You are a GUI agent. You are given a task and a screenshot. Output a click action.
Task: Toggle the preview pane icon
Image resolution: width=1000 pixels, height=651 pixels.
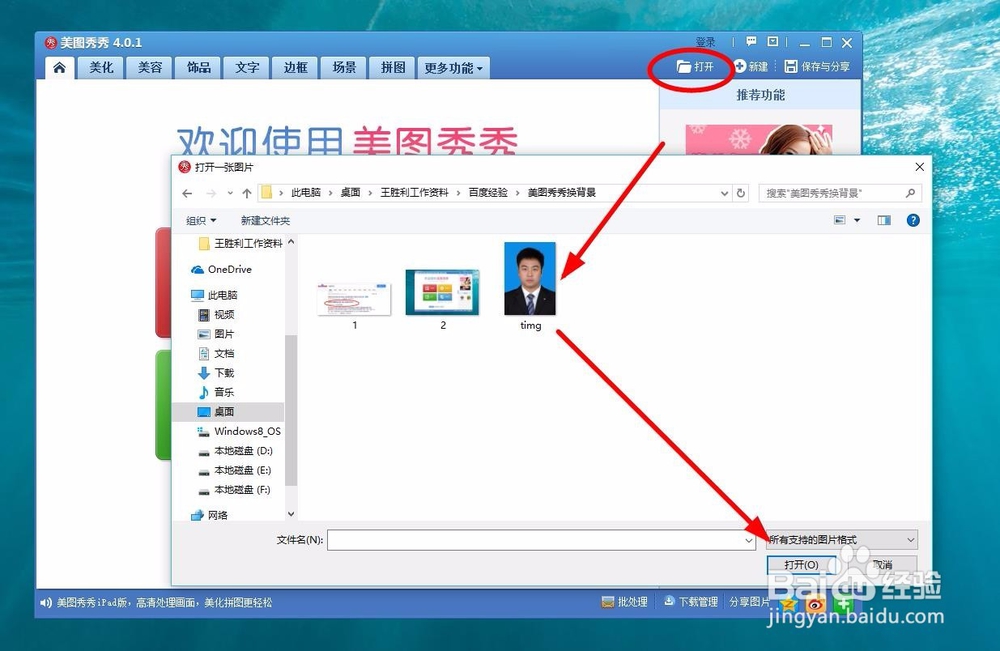(x=884, y=220)
